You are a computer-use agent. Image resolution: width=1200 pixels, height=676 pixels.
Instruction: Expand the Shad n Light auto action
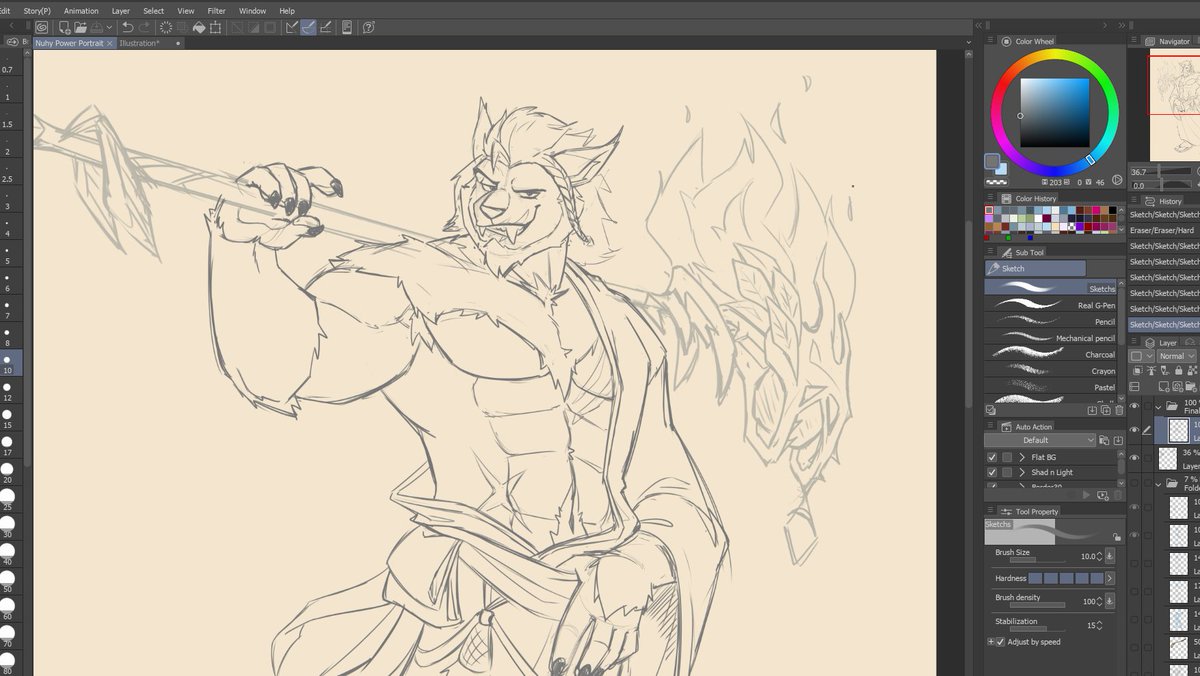(1022, 472)
